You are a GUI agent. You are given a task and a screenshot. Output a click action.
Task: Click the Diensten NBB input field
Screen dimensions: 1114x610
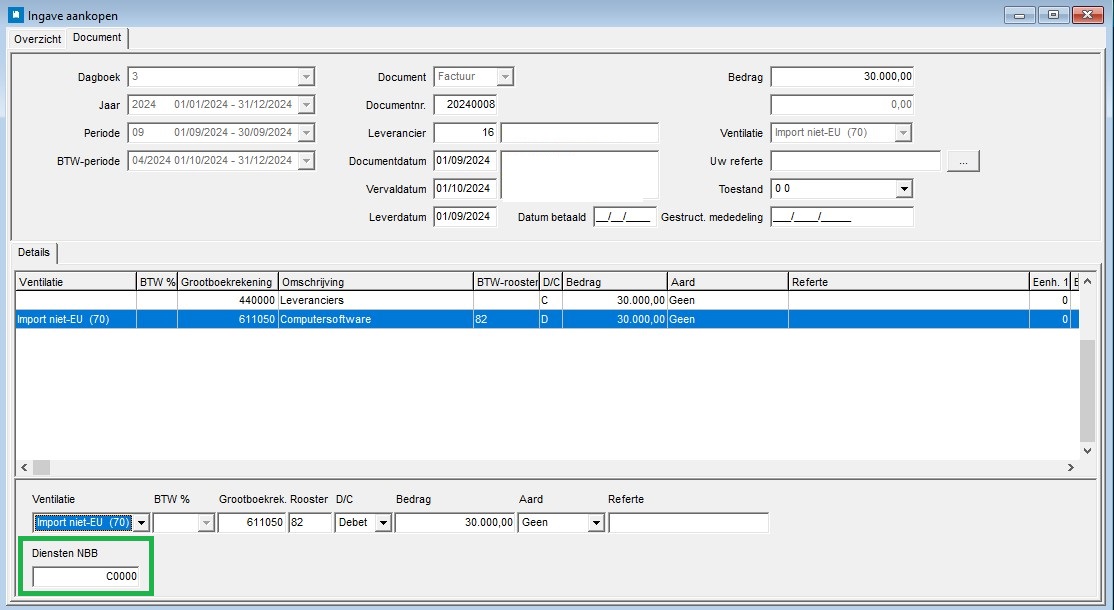(86, 577)
